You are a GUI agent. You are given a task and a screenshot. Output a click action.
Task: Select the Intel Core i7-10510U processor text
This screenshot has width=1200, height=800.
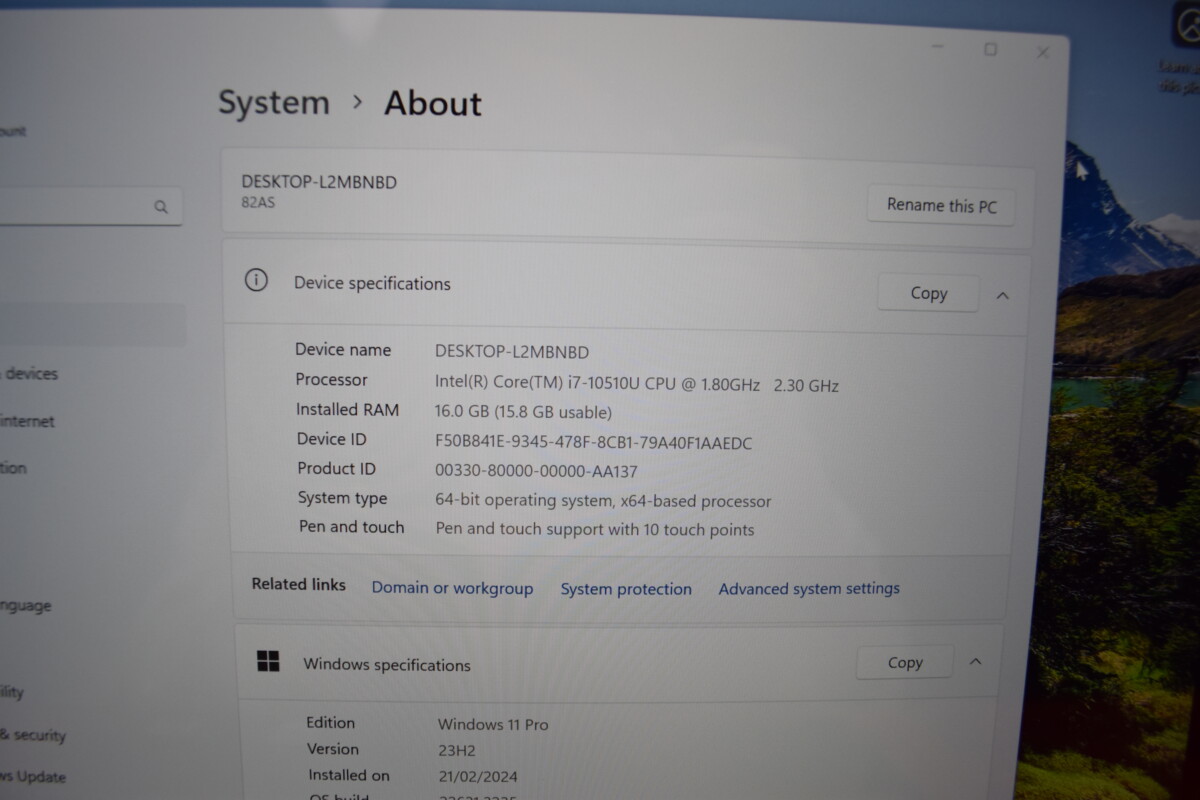pyautogui.click(x=636, y=384)
